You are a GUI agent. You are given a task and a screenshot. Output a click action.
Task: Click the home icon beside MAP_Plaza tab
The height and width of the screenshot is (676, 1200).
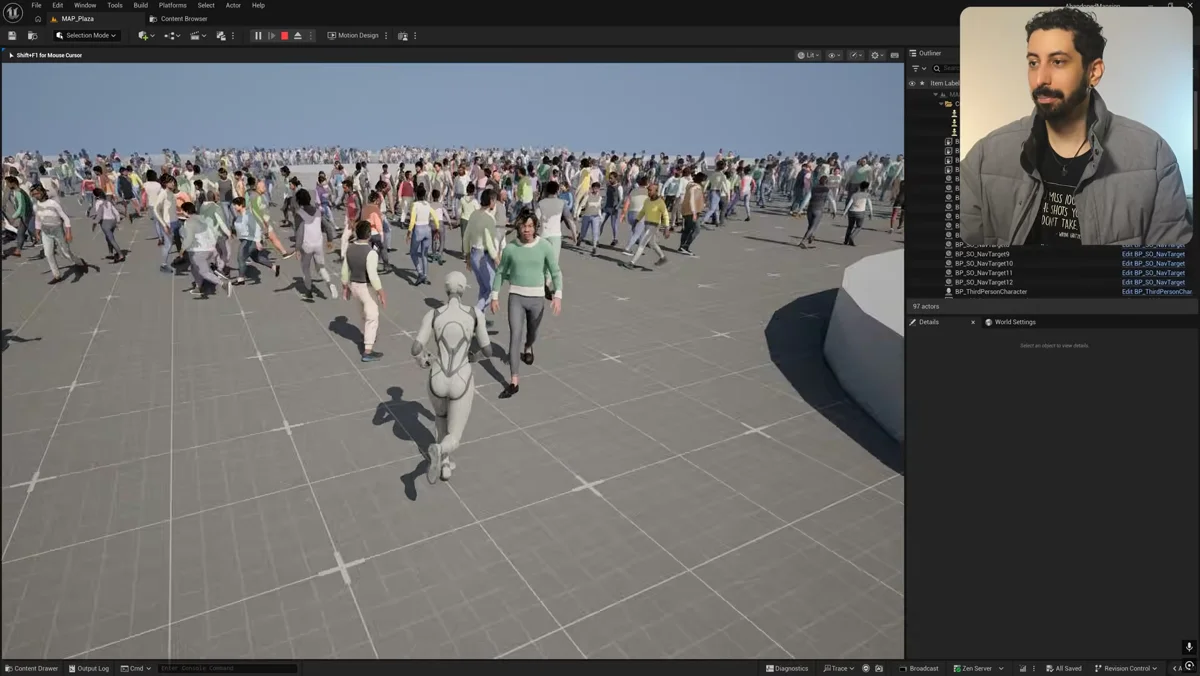click(38, 19)
